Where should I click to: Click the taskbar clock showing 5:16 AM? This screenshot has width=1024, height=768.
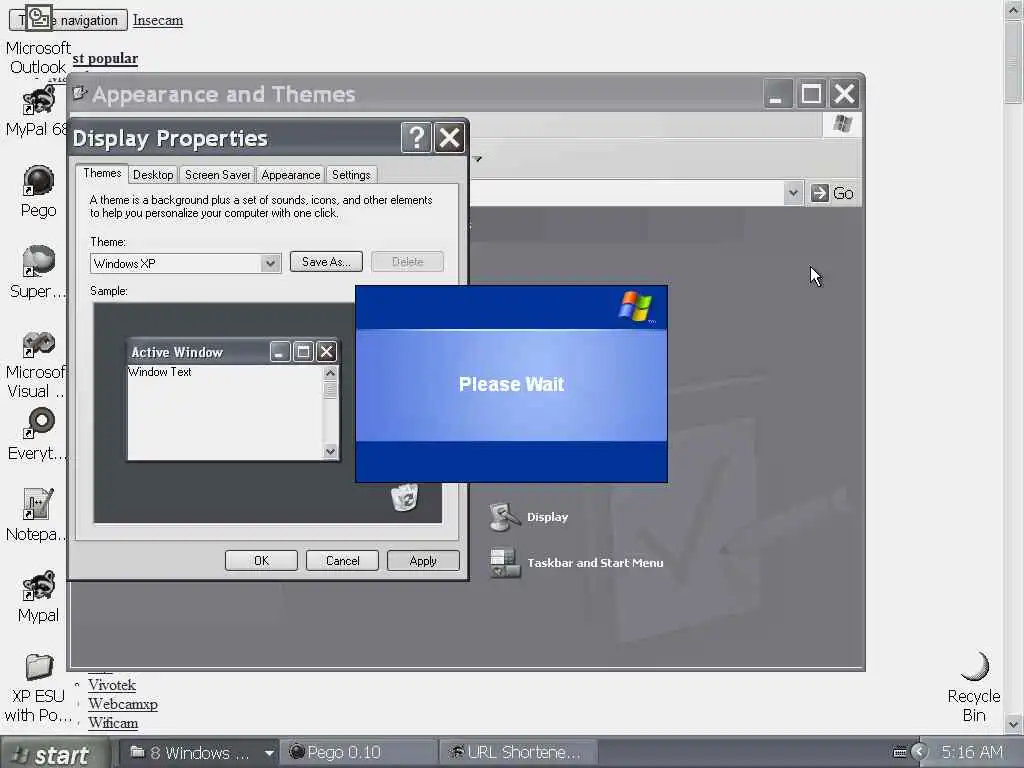[x=972, y=752]
